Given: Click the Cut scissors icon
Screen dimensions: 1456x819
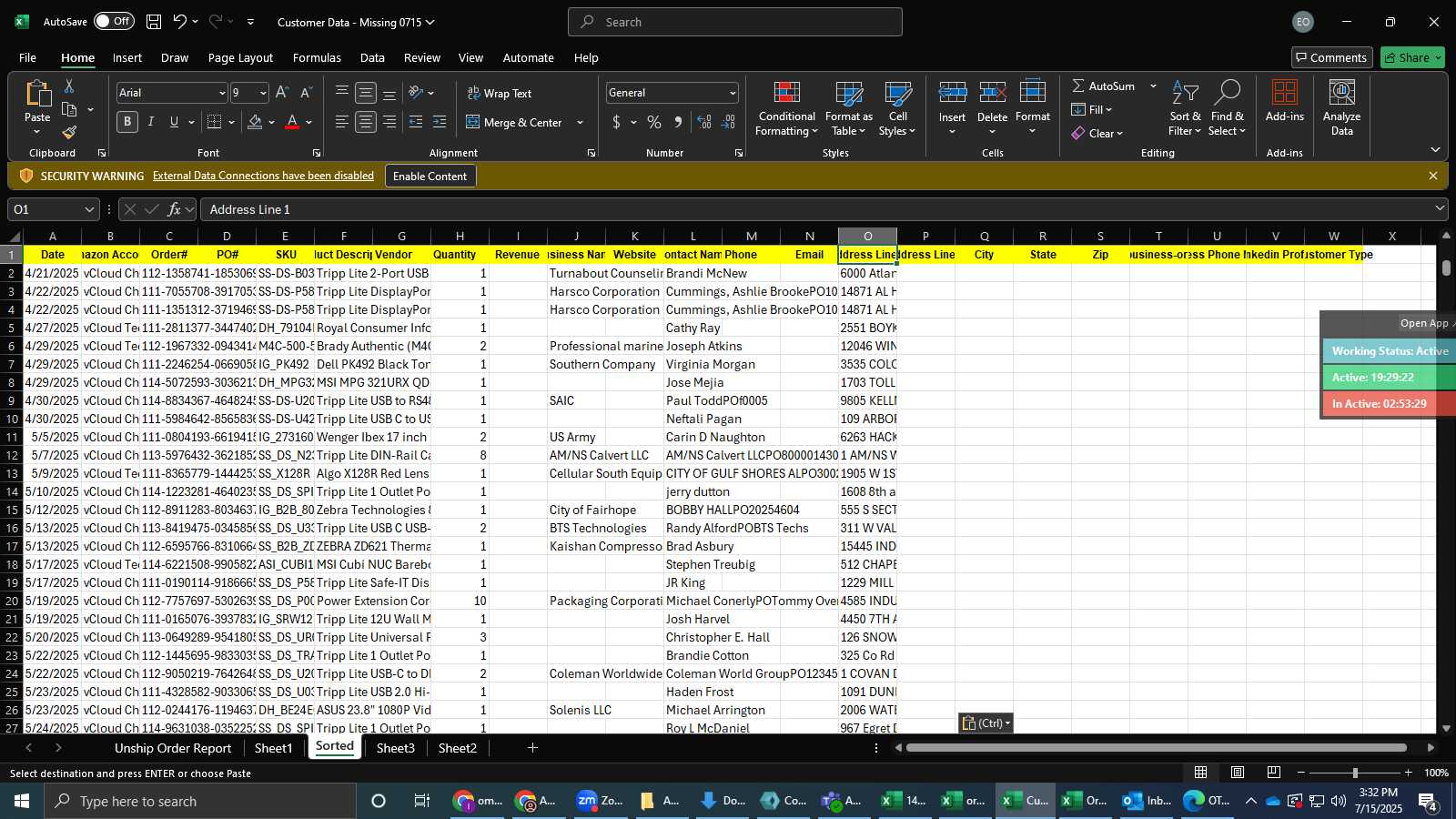Looking at the screenshot, I should 69,86.
